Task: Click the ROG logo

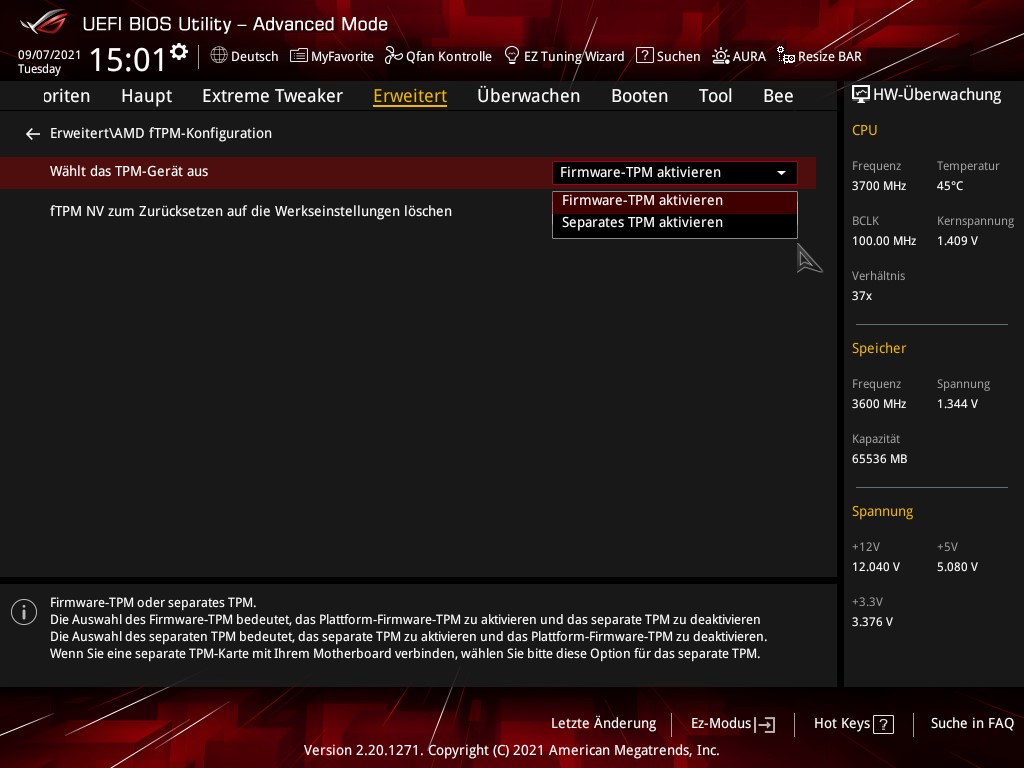Action: (43, 22)
